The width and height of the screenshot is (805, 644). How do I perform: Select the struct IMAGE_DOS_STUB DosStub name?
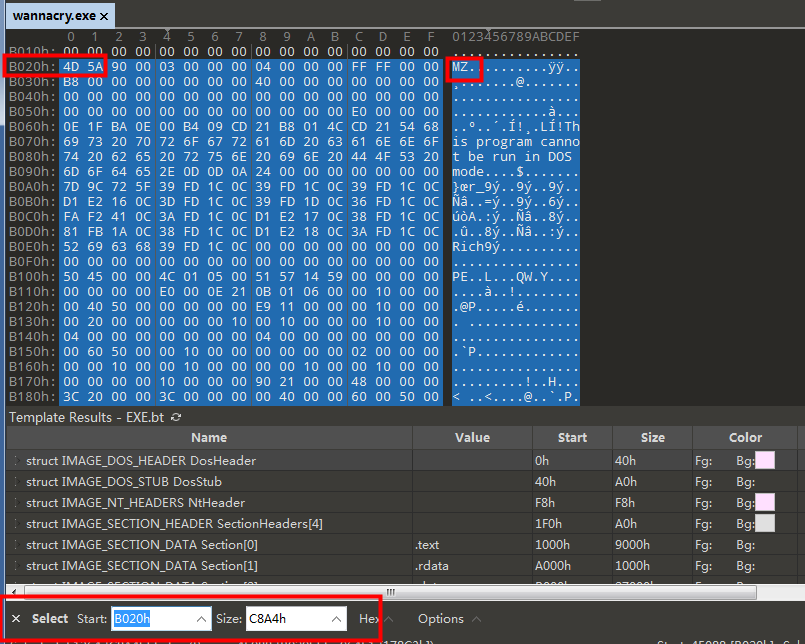124,482
